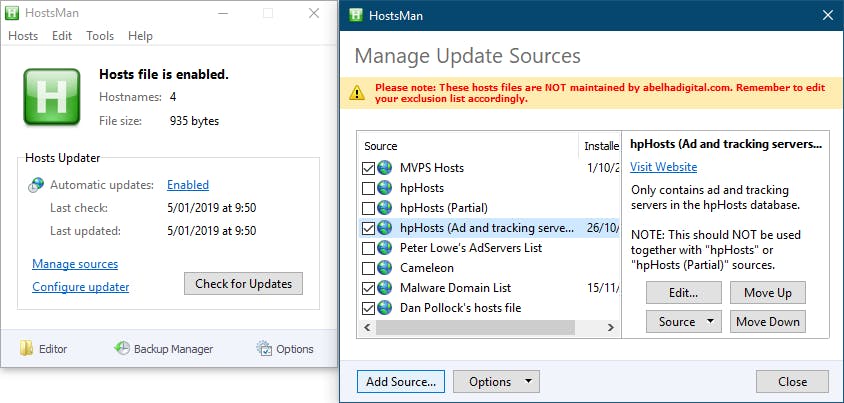Image resolution: width=844 pixels, height=403 pixels.
Task: Open the Tools menu
Action: click(100, 36)
